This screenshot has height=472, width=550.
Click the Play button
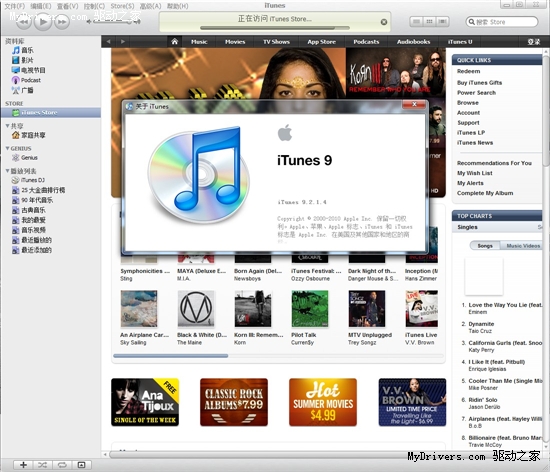[x=43, y=22]
